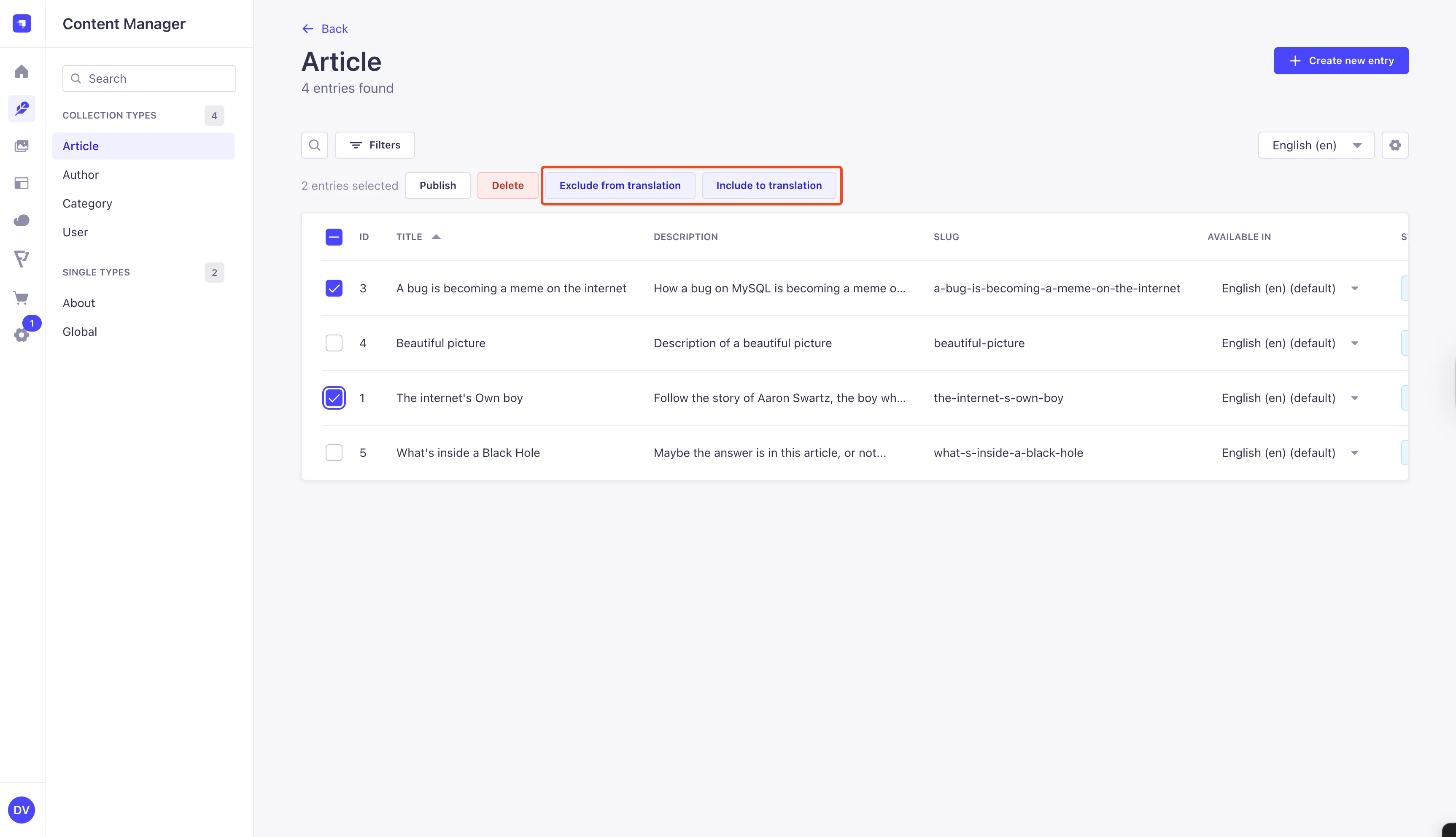Check the Beautiful picture row checkbox
The width and height of the screenshot is (1456, 837).
[x=334, y=343]
